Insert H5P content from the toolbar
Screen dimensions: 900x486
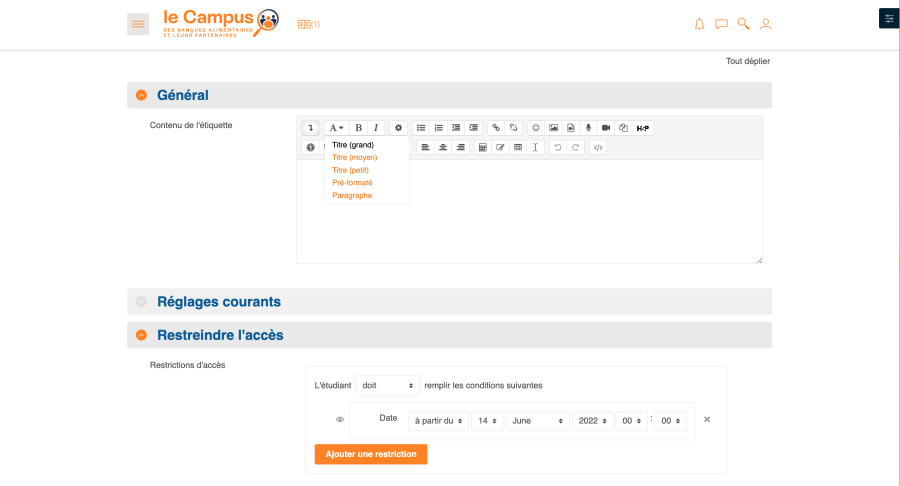tap(643, 128)
